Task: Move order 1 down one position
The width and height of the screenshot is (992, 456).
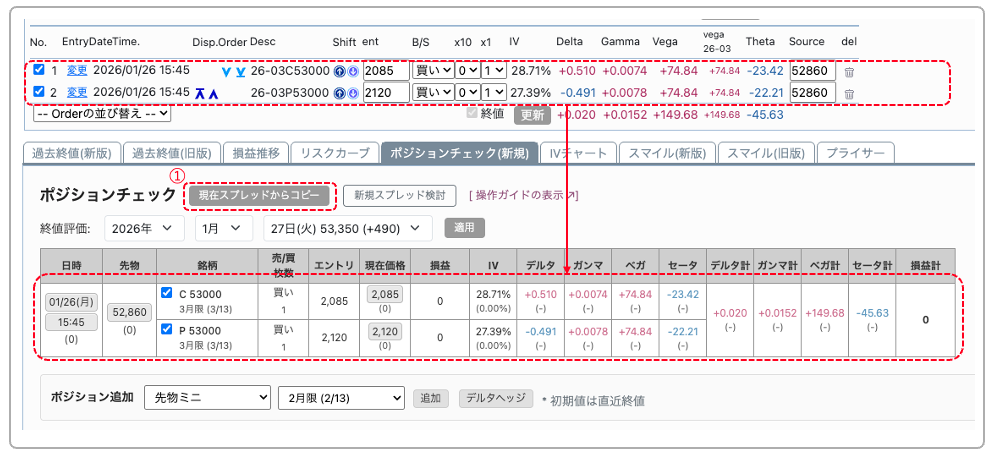Action: [226, 71]
